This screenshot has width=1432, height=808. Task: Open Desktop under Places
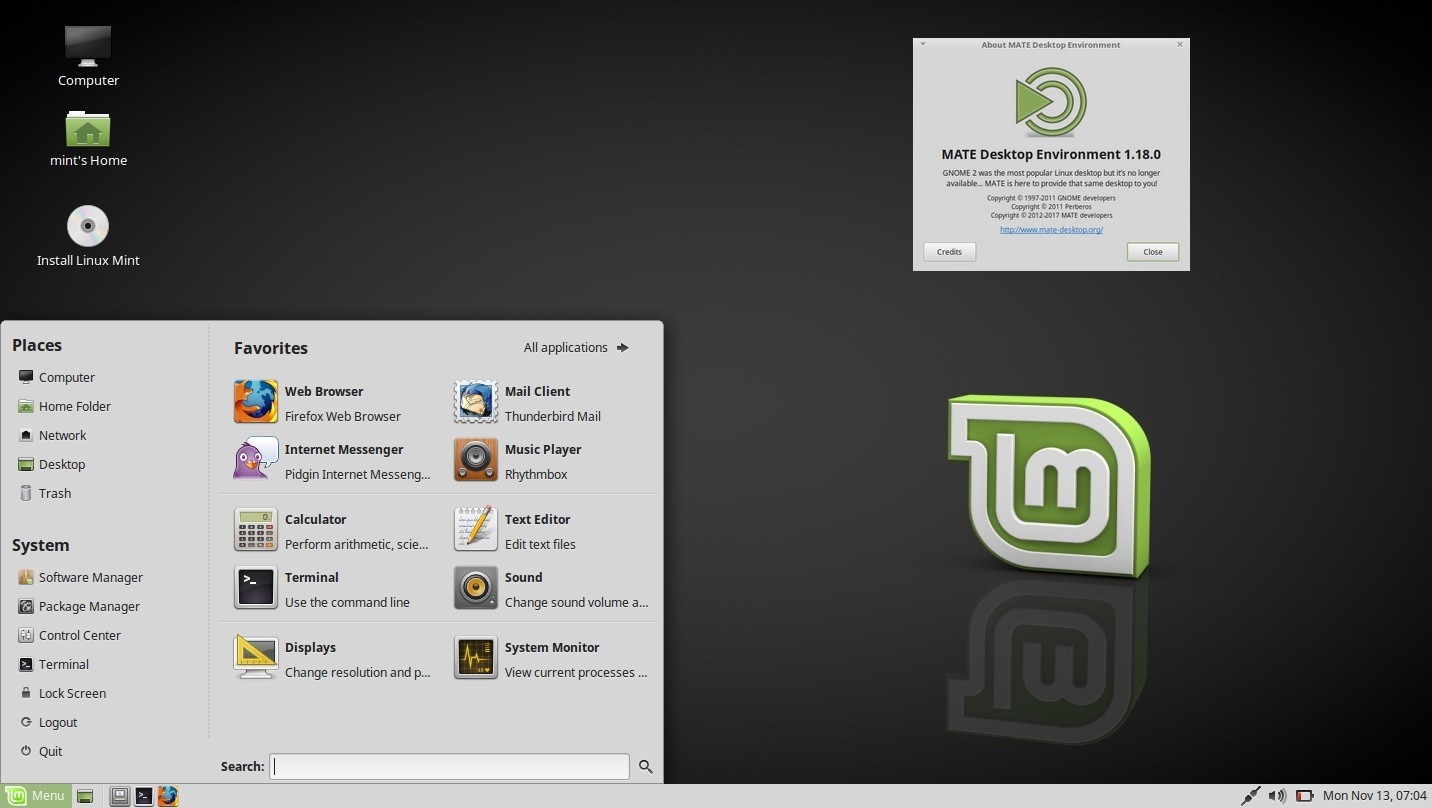(x=52, y=464)
